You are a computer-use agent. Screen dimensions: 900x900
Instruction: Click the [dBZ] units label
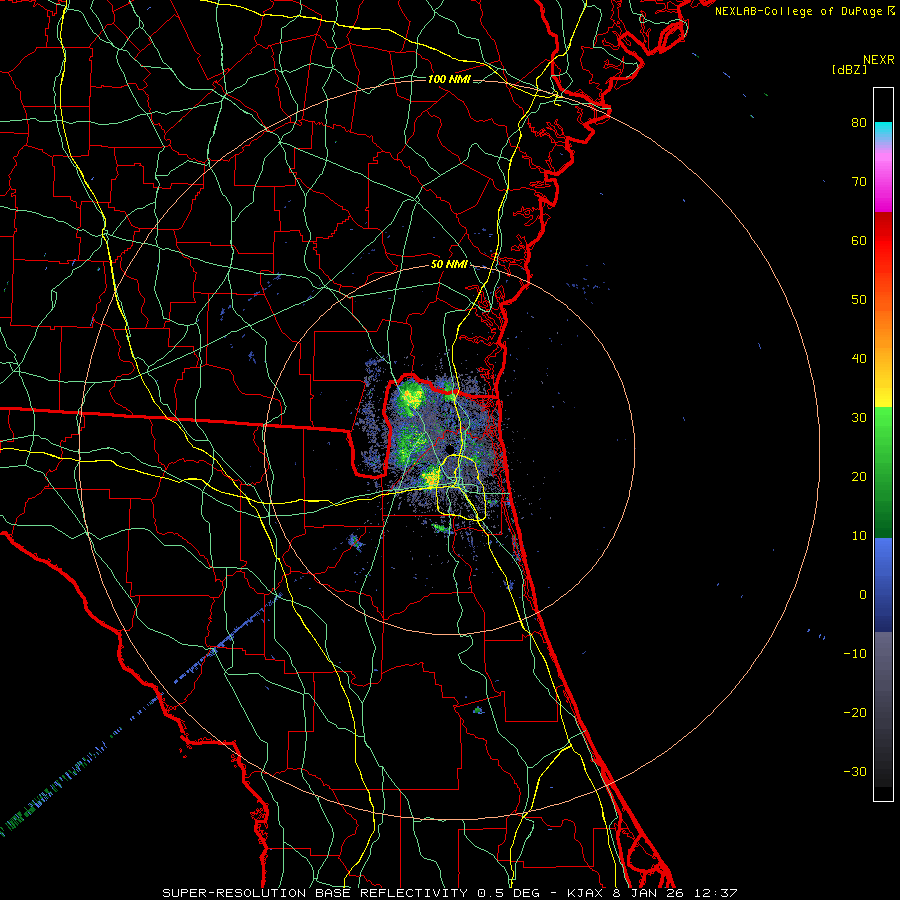click(849, 70)
